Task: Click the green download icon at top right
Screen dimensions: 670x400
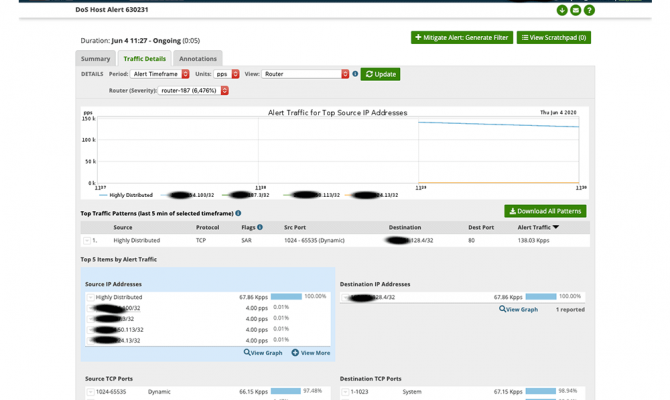Action: (x=562, y=10)
